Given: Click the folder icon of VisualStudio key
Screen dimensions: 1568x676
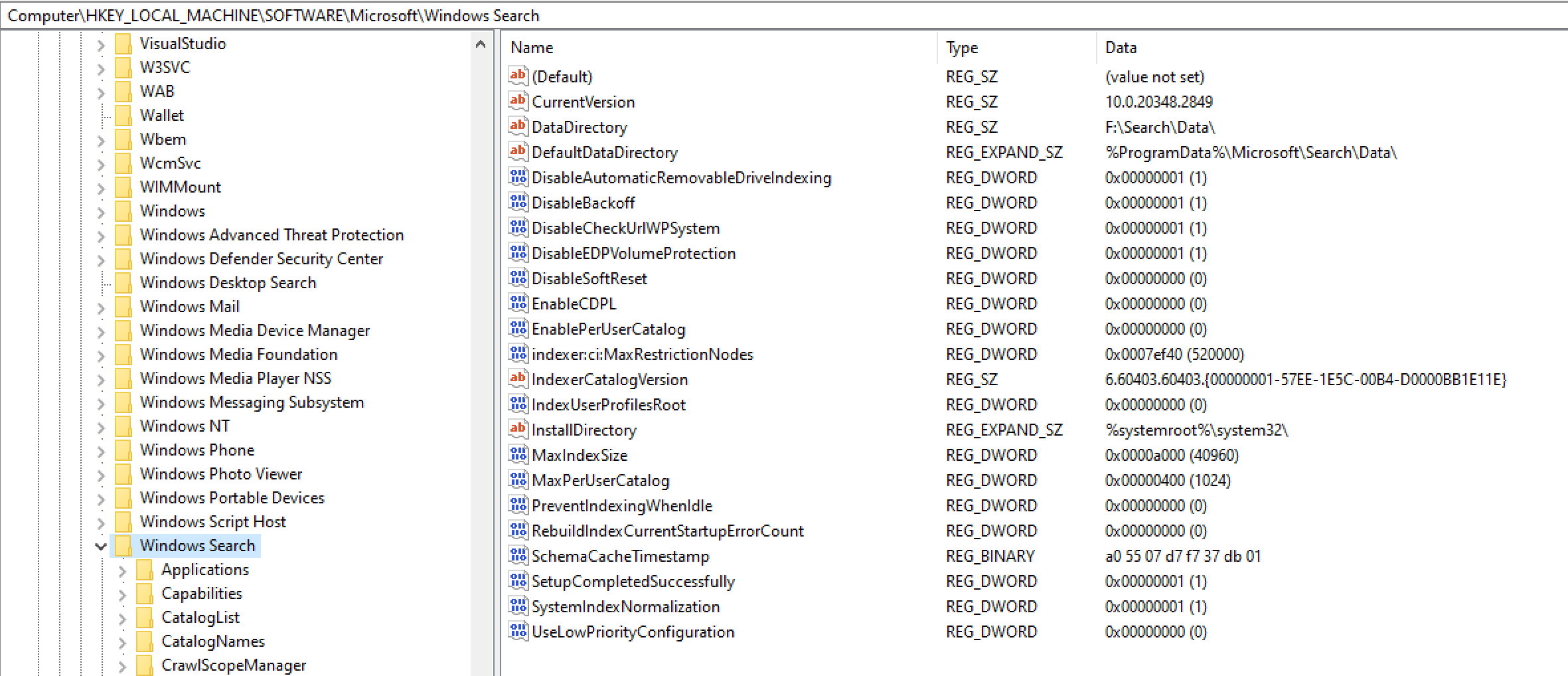Looking at the screenshot, I should tap(123, 43).
